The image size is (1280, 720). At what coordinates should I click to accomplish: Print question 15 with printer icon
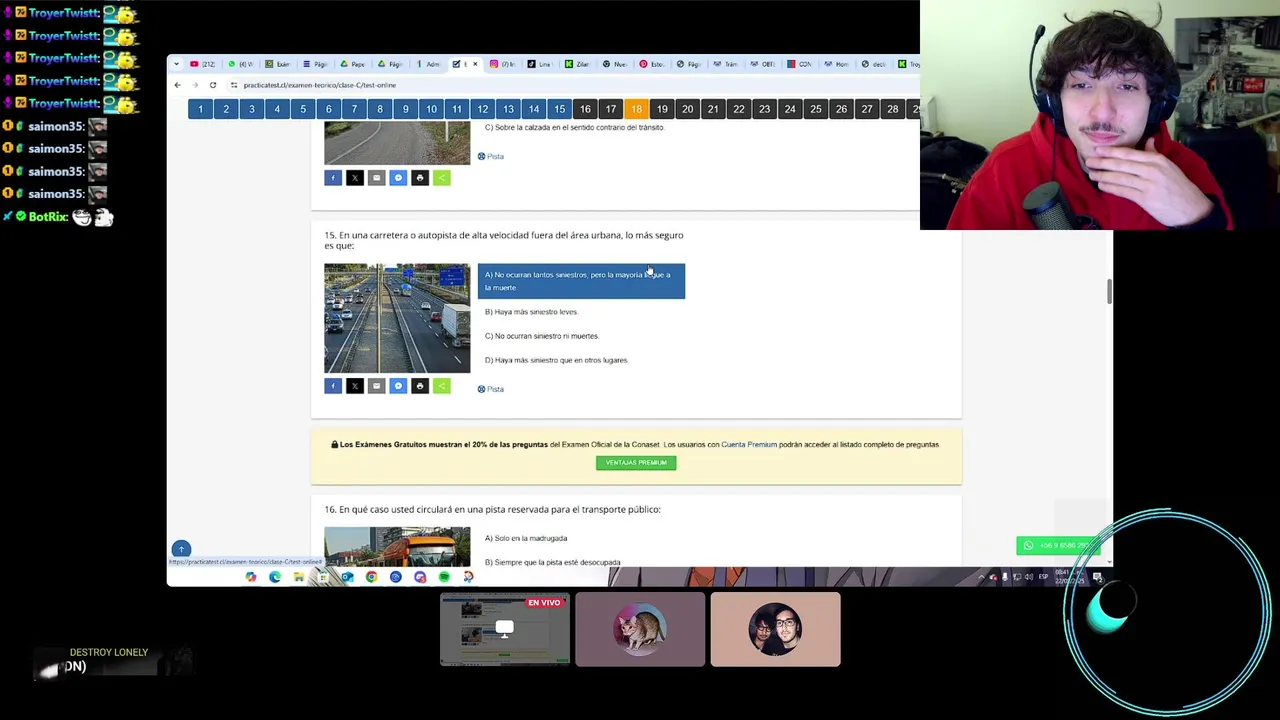pyautogui.click(x=420, y=386)
